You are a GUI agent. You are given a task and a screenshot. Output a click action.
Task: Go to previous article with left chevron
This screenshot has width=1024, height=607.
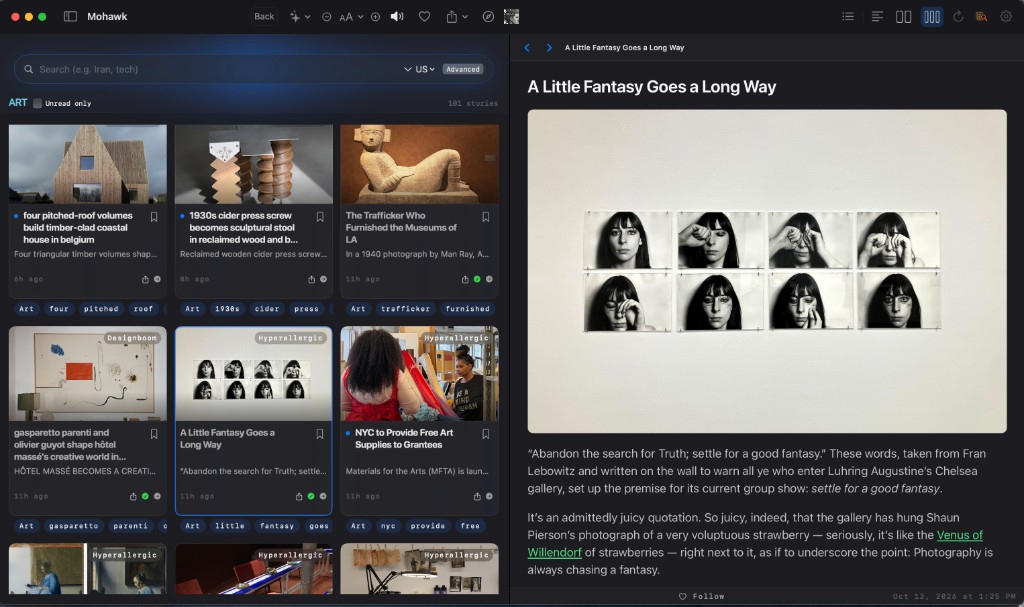527,48
